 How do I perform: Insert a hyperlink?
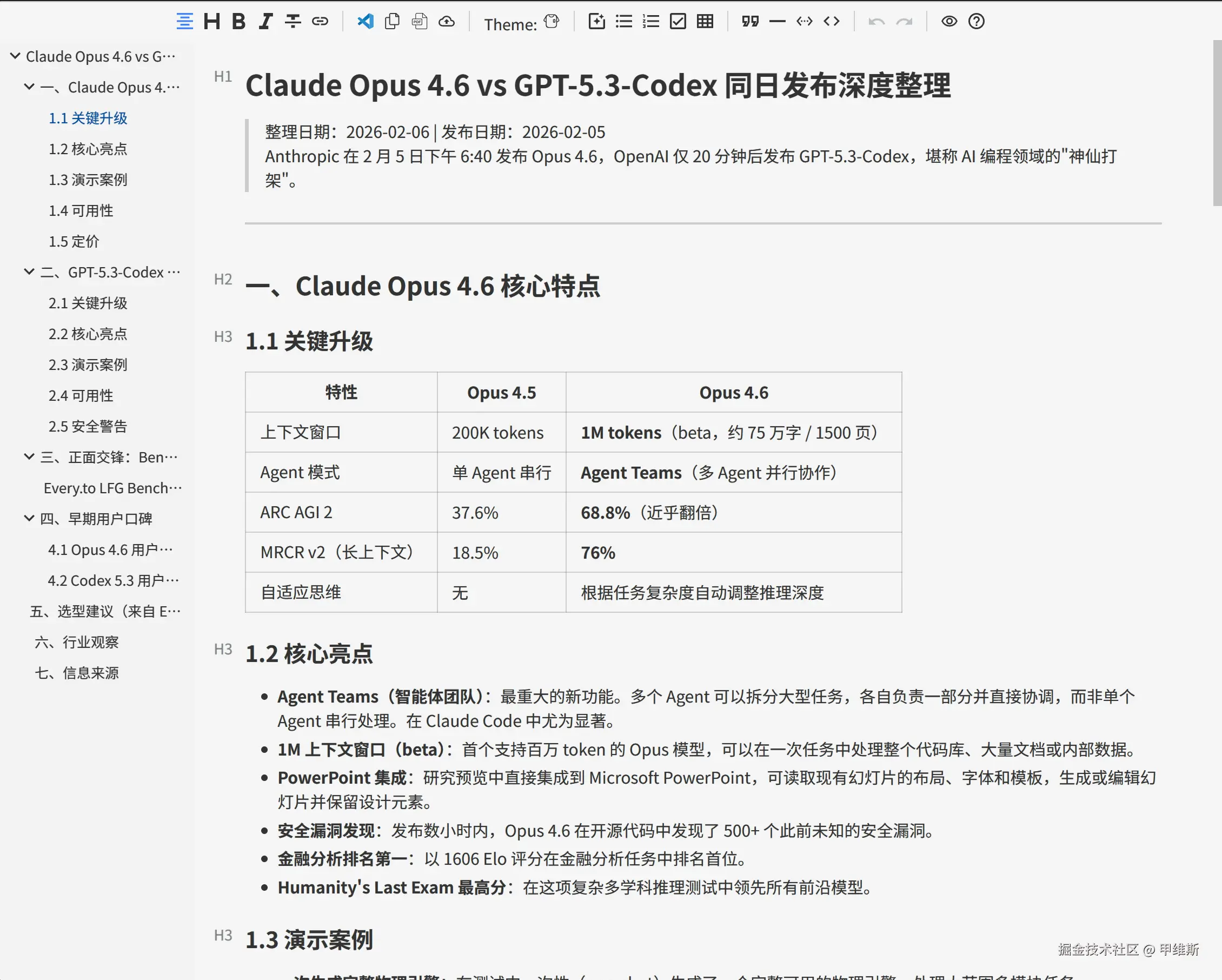click(x=320, y=22)
